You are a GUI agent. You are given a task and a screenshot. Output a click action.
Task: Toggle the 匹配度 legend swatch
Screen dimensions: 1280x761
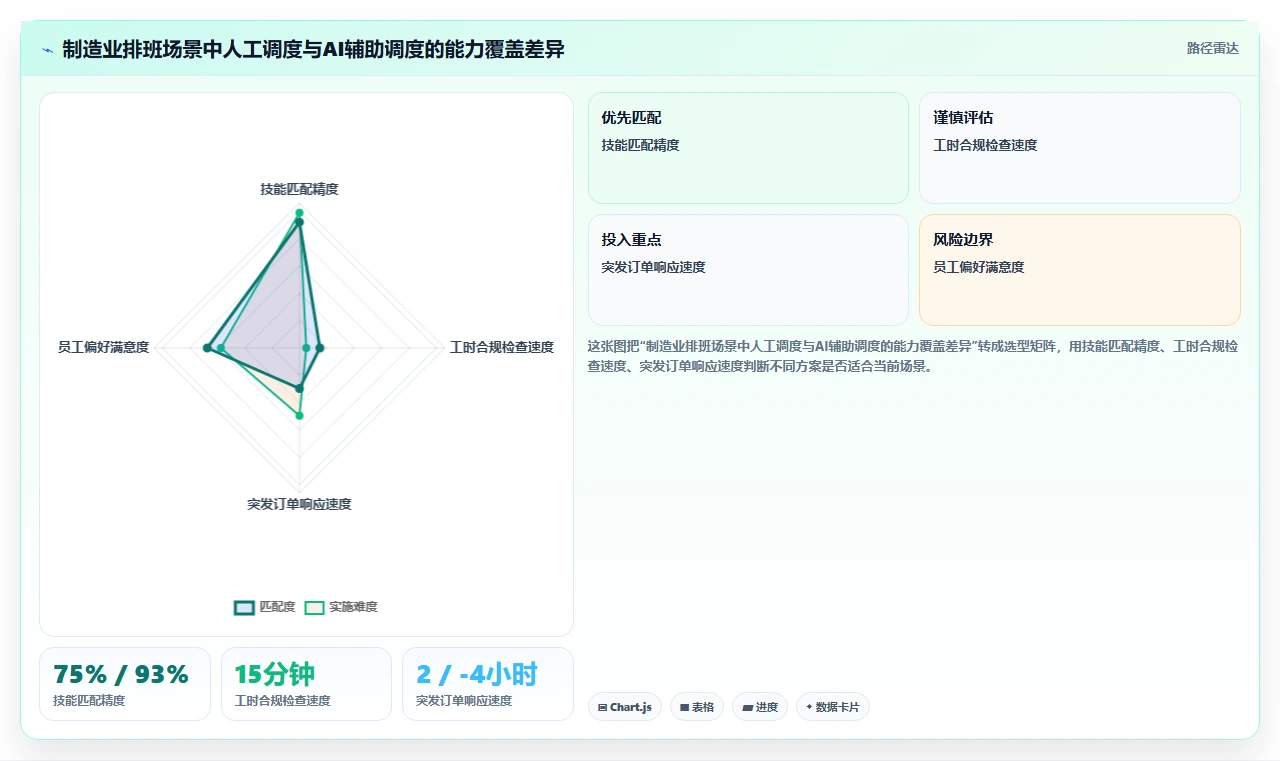tap(245, 607)
